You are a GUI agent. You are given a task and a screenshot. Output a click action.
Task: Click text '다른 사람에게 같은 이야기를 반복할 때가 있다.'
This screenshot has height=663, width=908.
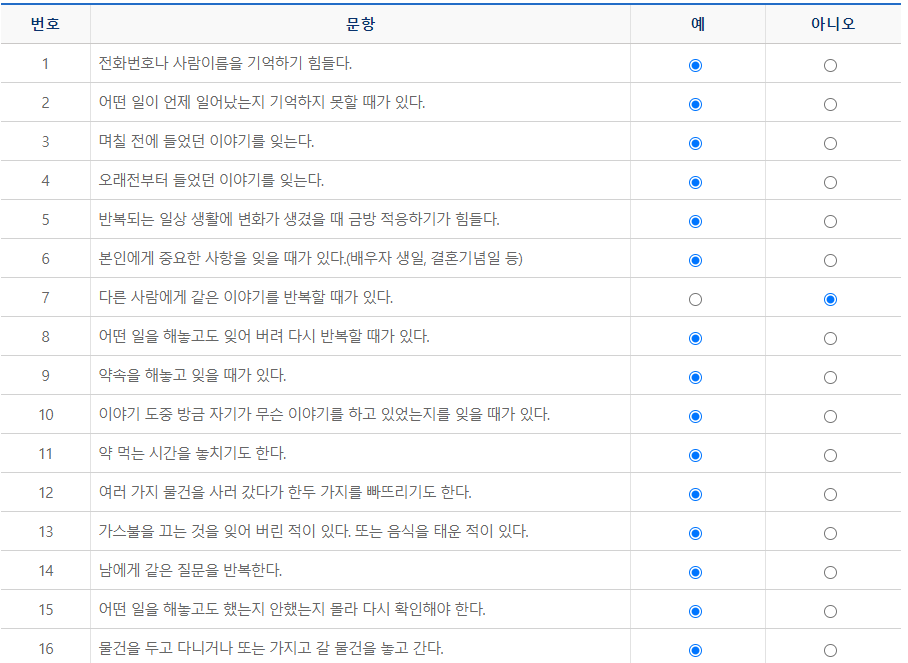[246, 298]
